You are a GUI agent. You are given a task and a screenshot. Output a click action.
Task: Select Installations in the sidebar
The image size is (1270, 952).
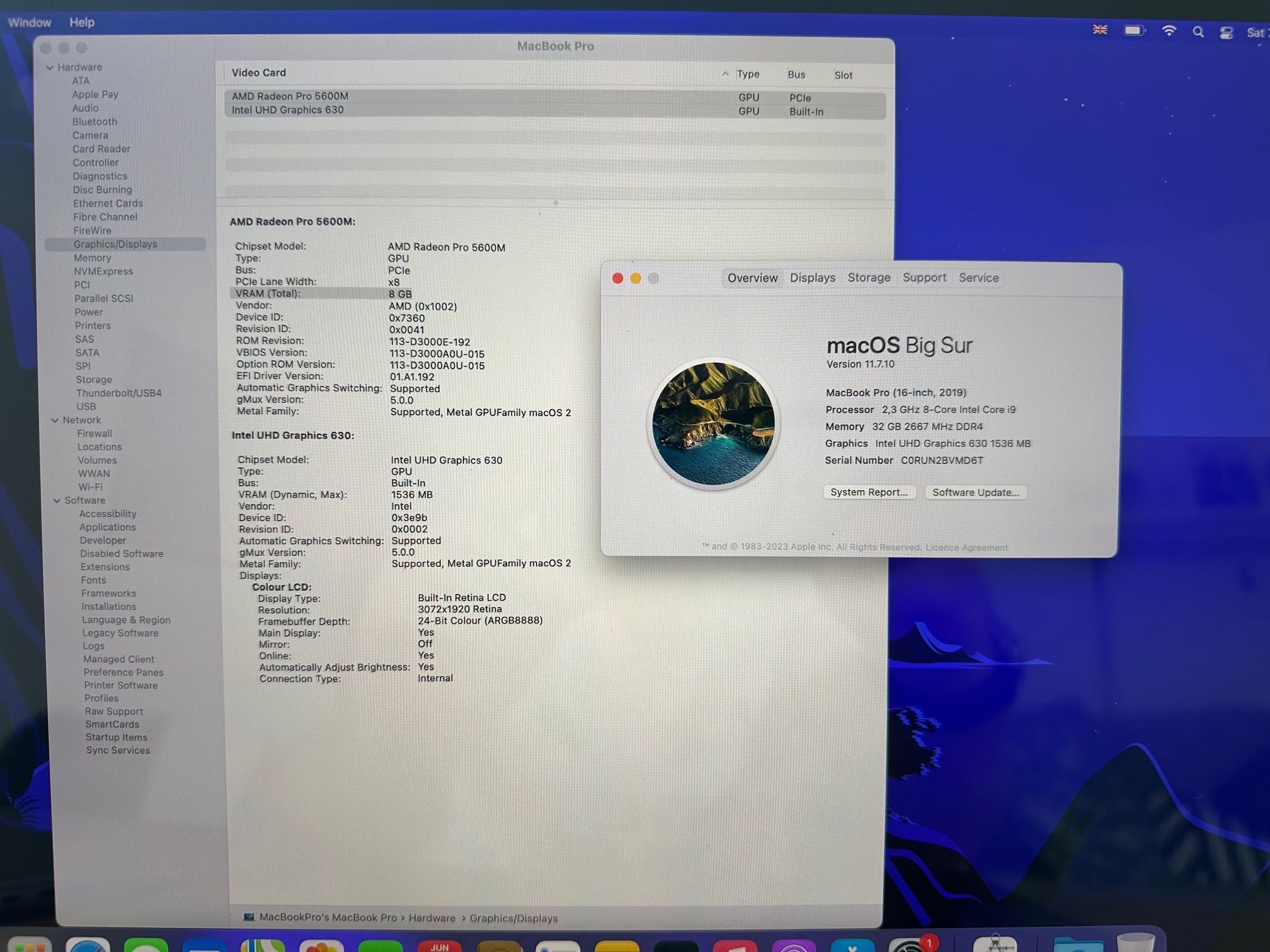108,607
